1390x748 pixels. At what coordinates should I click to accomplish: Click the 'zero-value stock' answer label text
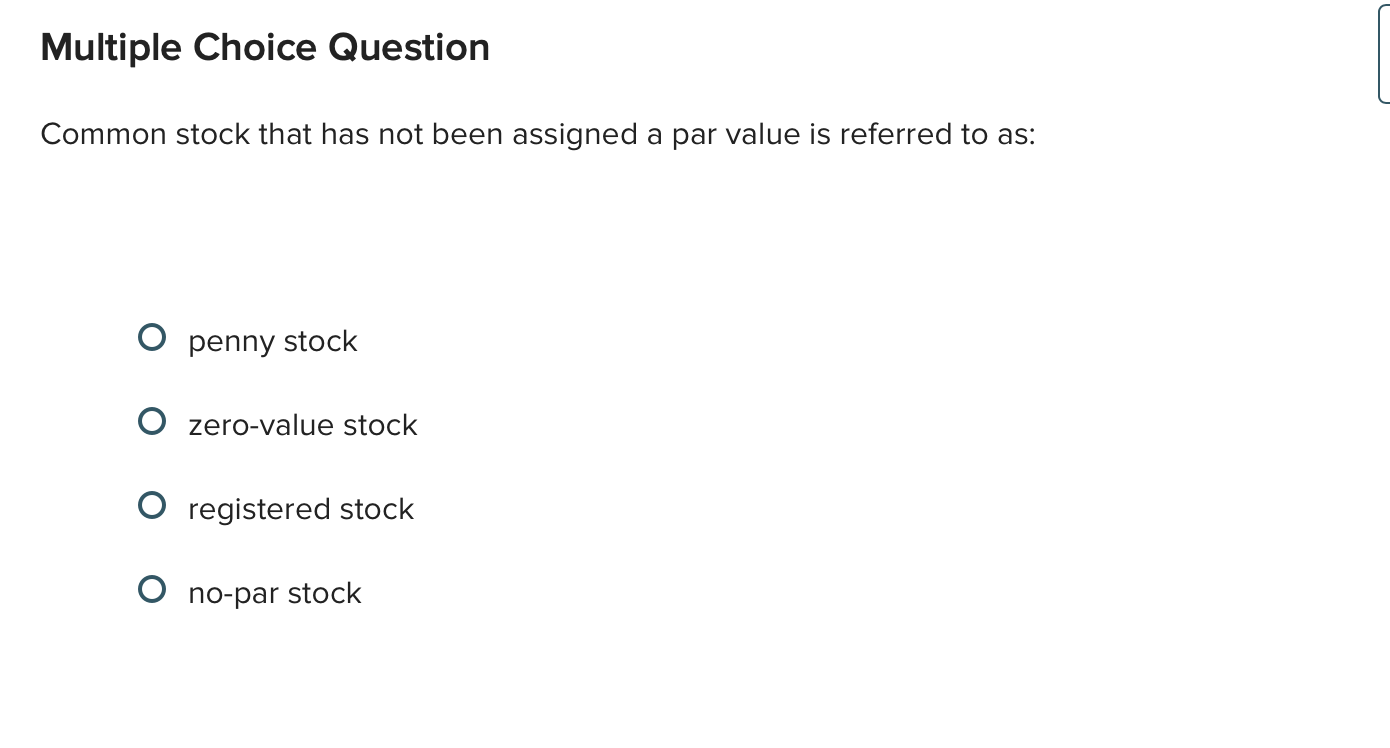[302, 425]
